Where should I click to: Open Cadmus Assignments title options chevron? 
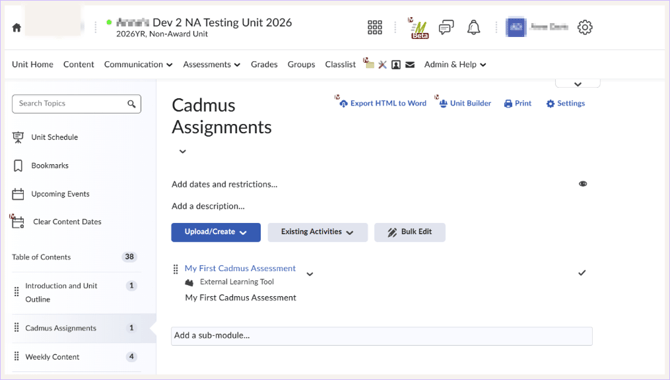[x=182, y=151]
